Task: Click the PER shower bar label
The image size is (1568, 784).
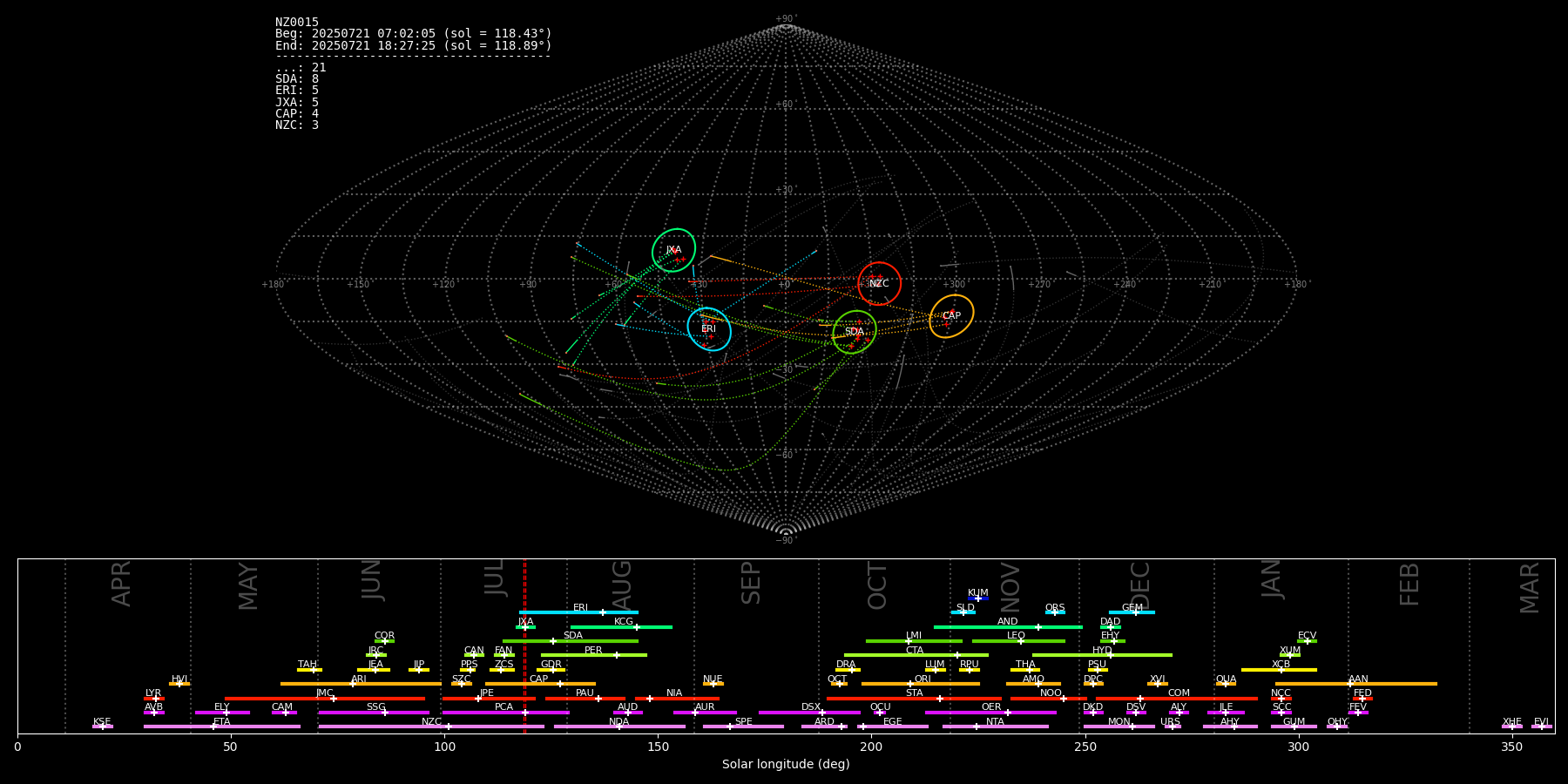Action: pos(593,651)
